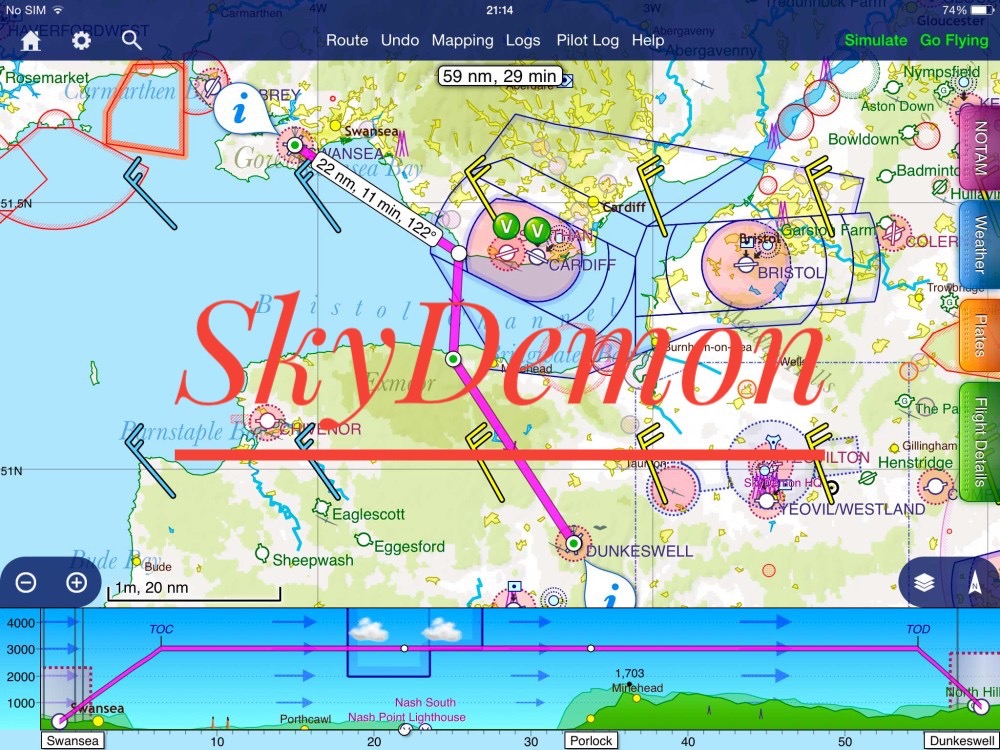The image size is (1000, 750).
Task: Open the Mapping menu
Action: point(462,40)
